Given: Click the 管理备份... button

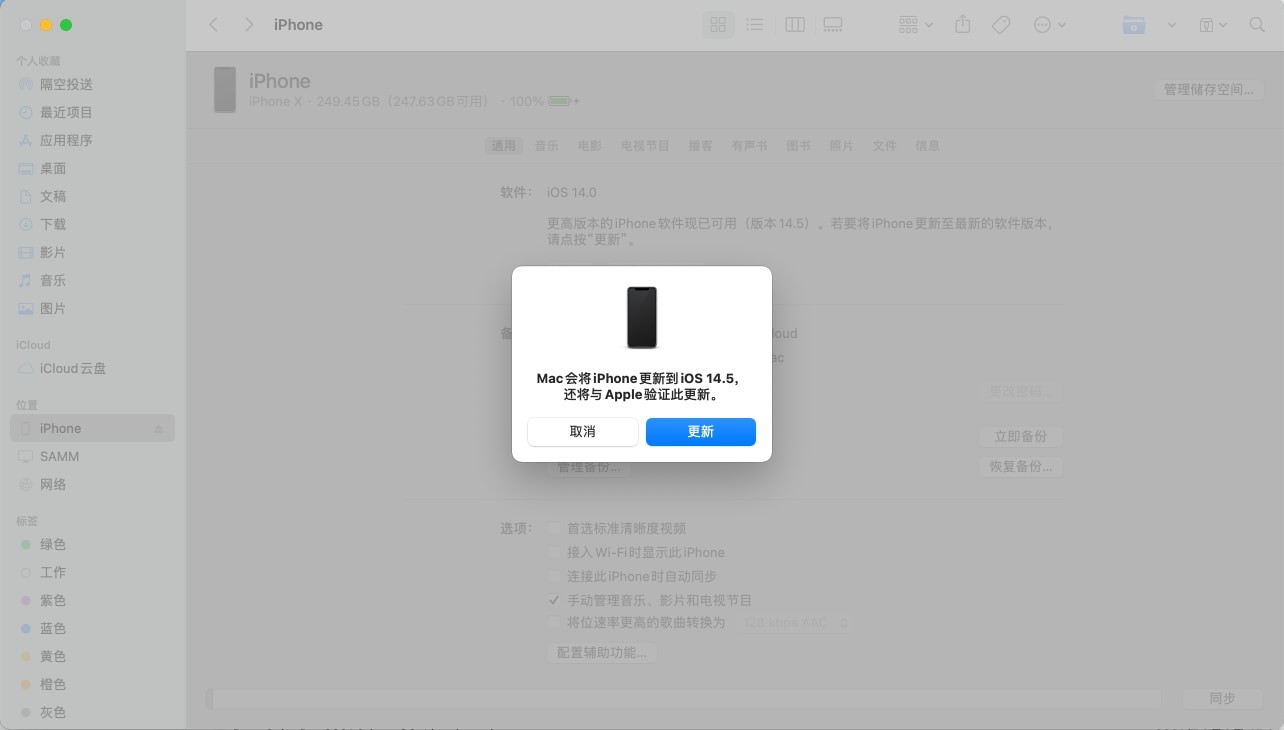Looking at the screenshot, I should point(588,467).
